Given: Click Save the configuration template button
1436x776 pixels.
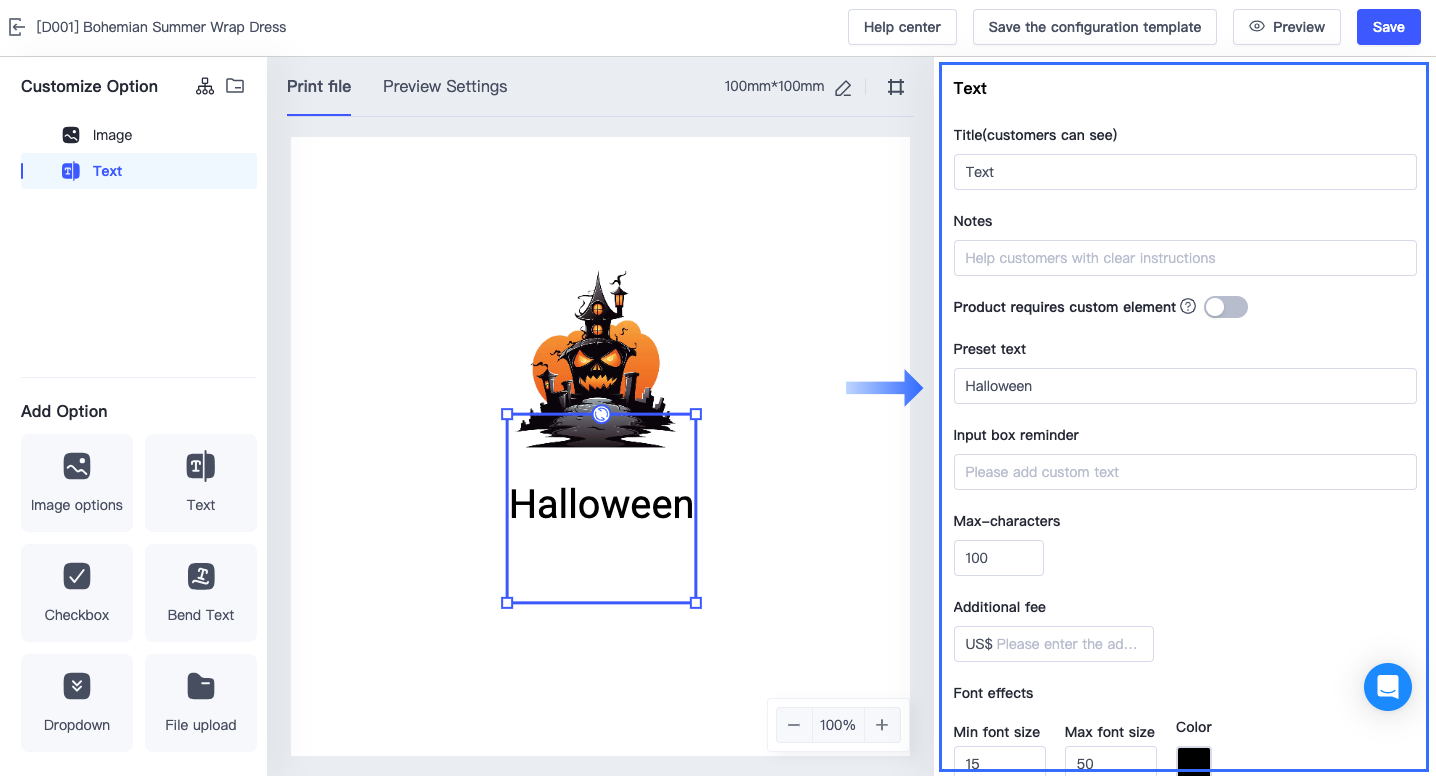Looking at the screenshot, I should (x=1094, y=27).
